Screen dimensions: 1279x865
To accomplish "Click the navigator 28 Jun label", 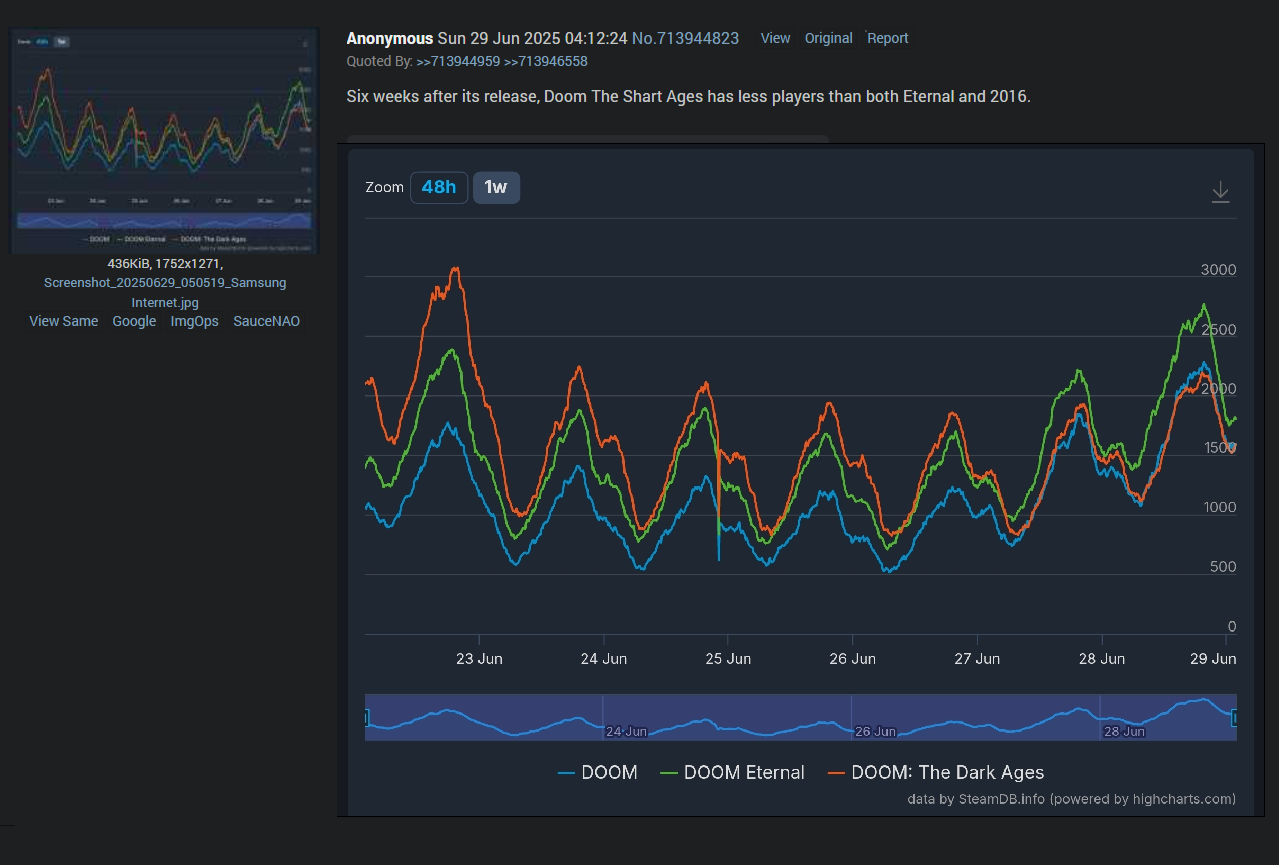I will pos(1124,731).
